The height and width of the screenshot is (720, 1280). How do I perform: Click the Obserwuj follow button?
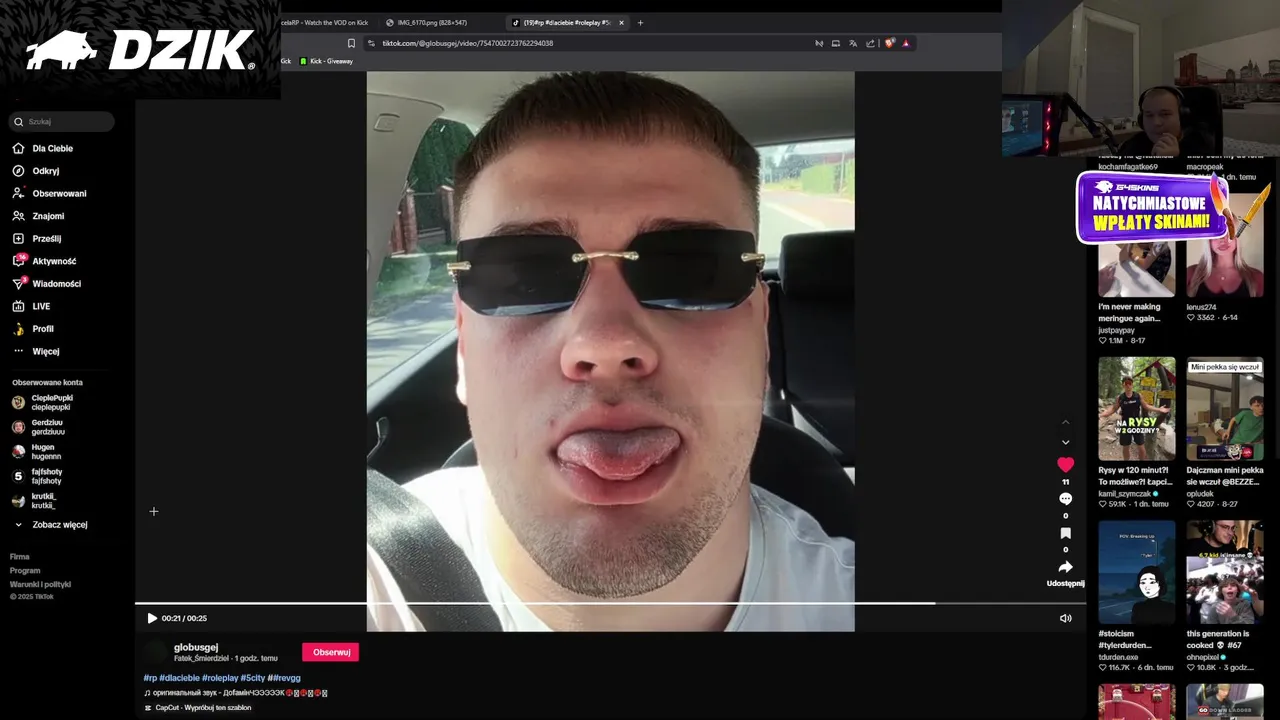coord(331,652)
